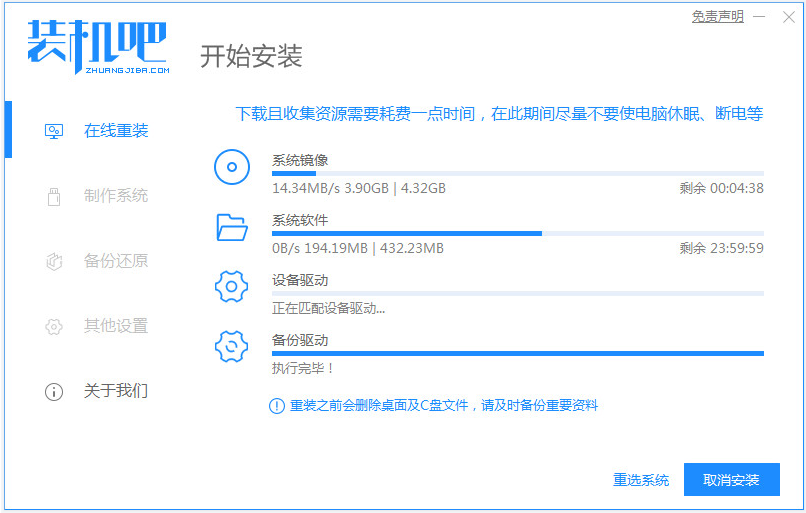806x513 pixels.
Task: Open the 免责声明 link
Action: [718, 17]
